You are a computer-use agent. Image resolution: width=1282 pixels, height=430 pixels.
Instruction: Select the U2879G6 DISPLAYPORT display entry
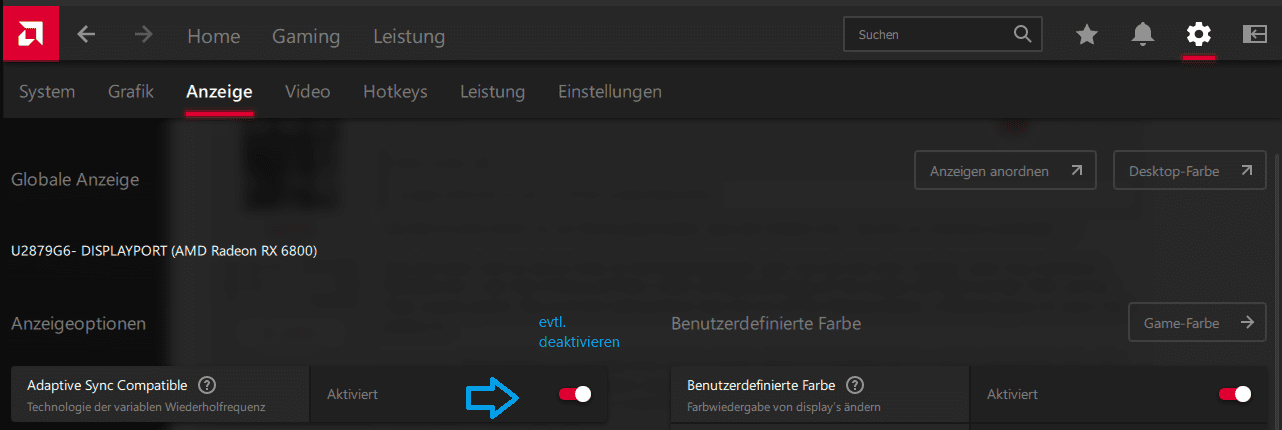(164, 251)
